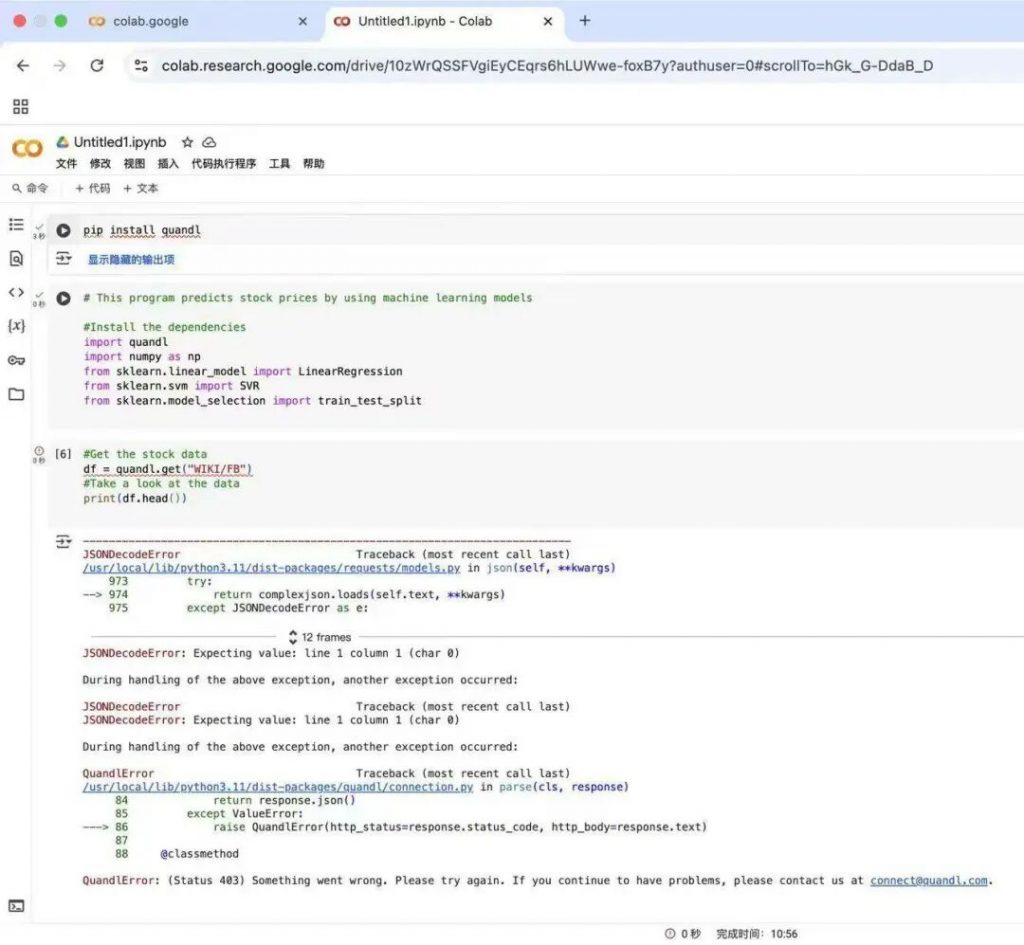Add a text cell with + 文本
Image resolution: width=1024 pixels, height=945 pixels.
pyautogui.click(x=140, y=188)
